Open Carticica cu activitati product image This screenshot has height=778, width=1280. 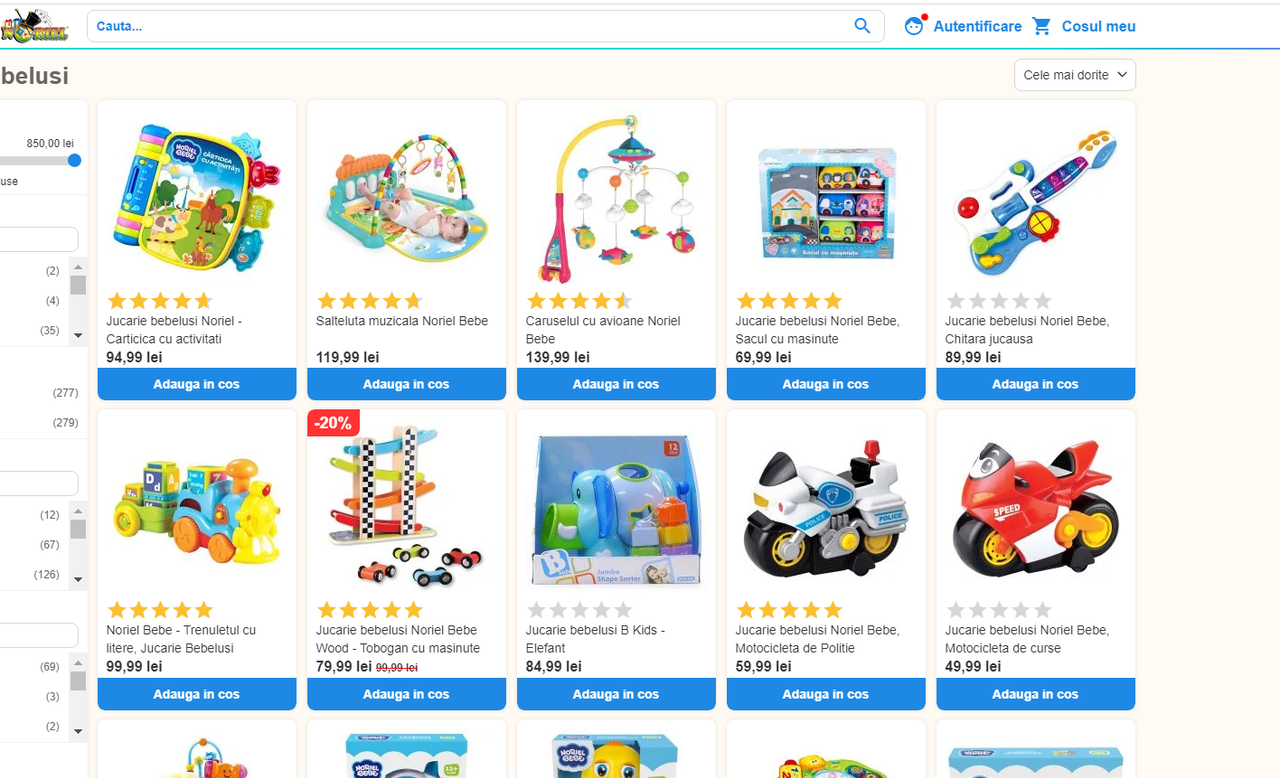(x=196, y=197)
